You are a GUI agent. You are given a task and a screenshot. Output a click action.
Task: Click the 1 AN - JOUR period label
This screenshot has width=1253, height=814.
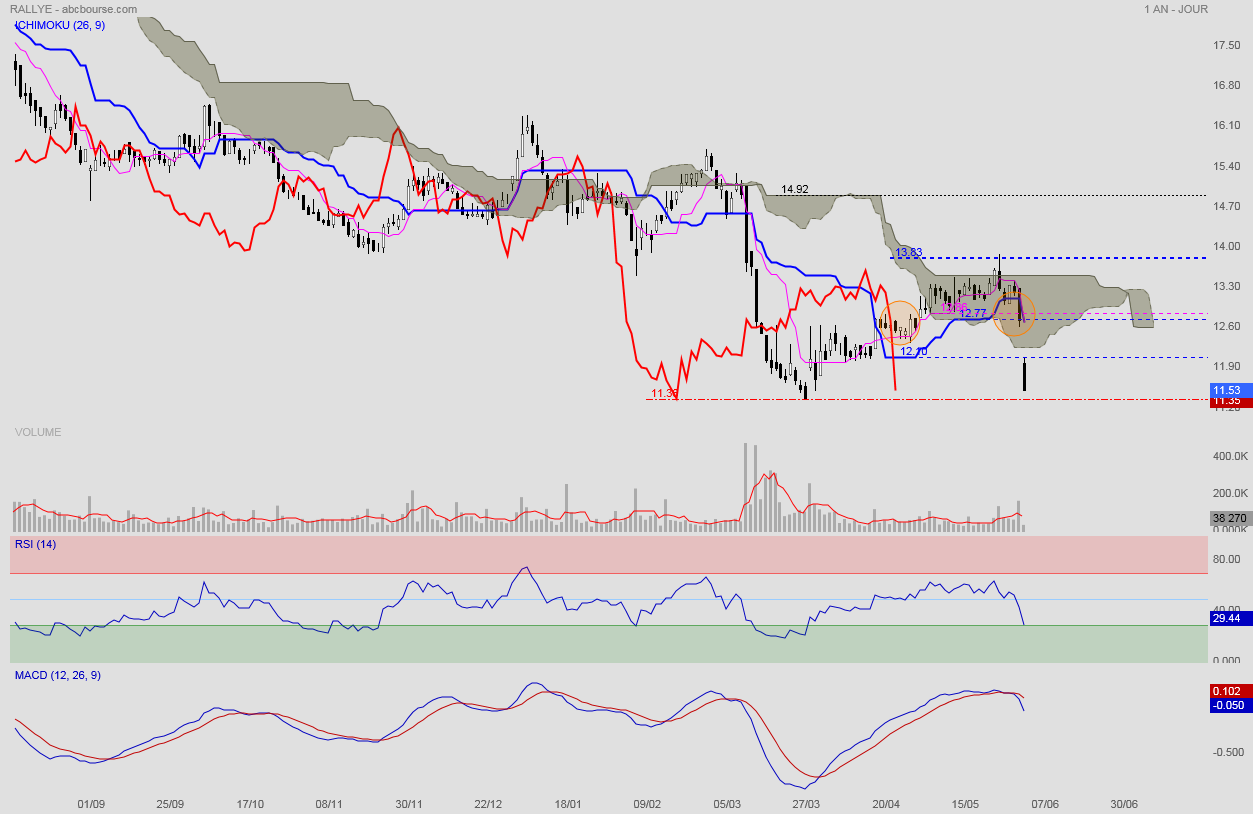[x=1175, y=9]
